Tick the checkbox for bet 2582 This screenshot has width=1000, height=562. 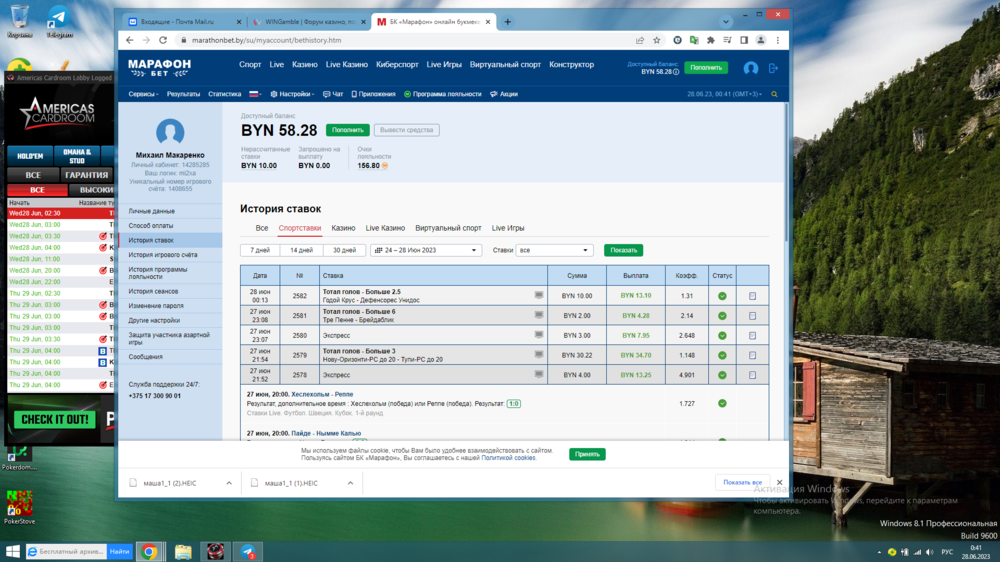click(753, 296)
